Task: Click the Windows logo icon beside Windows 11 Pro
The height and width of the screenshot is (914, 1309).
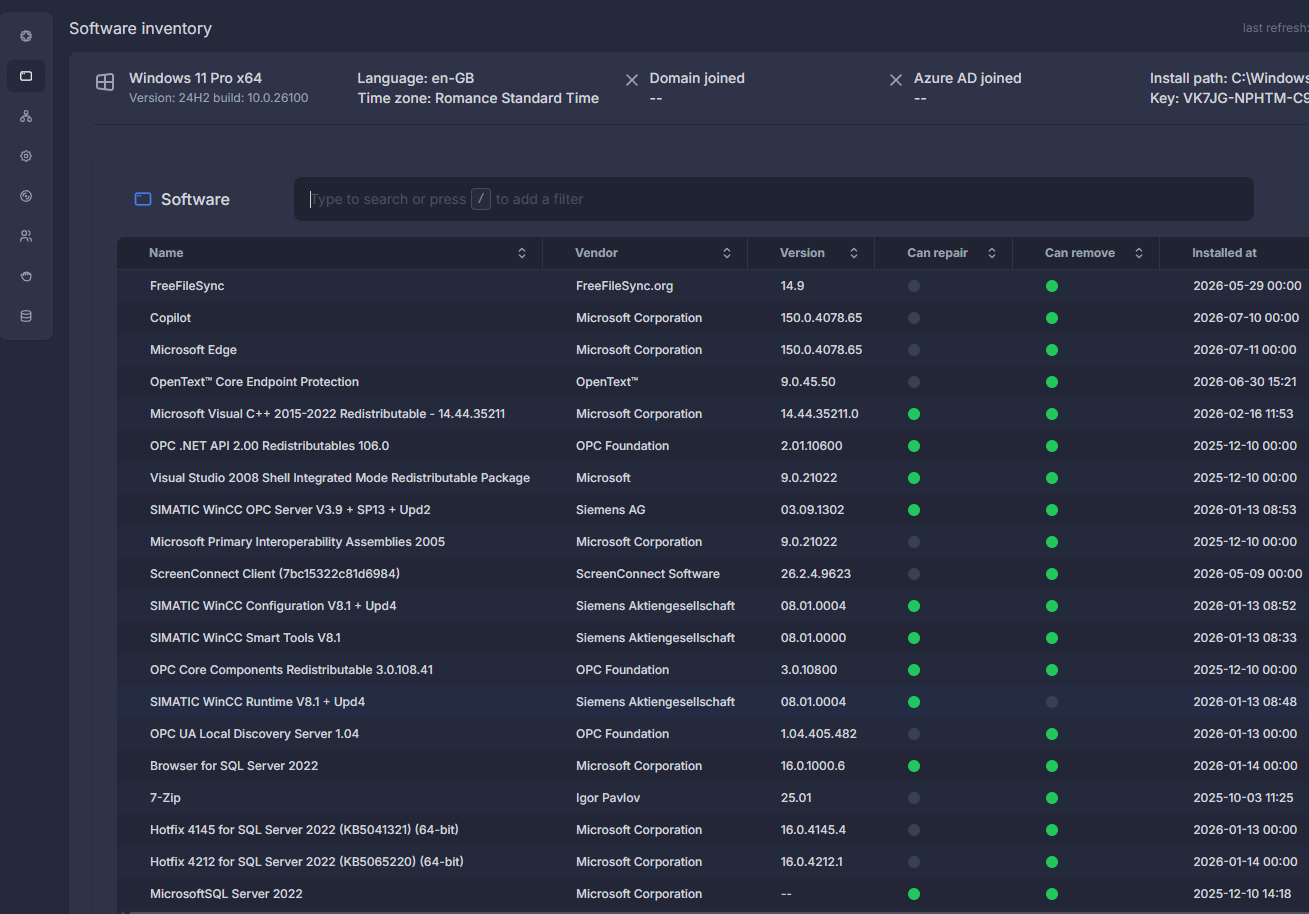Action: click(x=105, y=82)
